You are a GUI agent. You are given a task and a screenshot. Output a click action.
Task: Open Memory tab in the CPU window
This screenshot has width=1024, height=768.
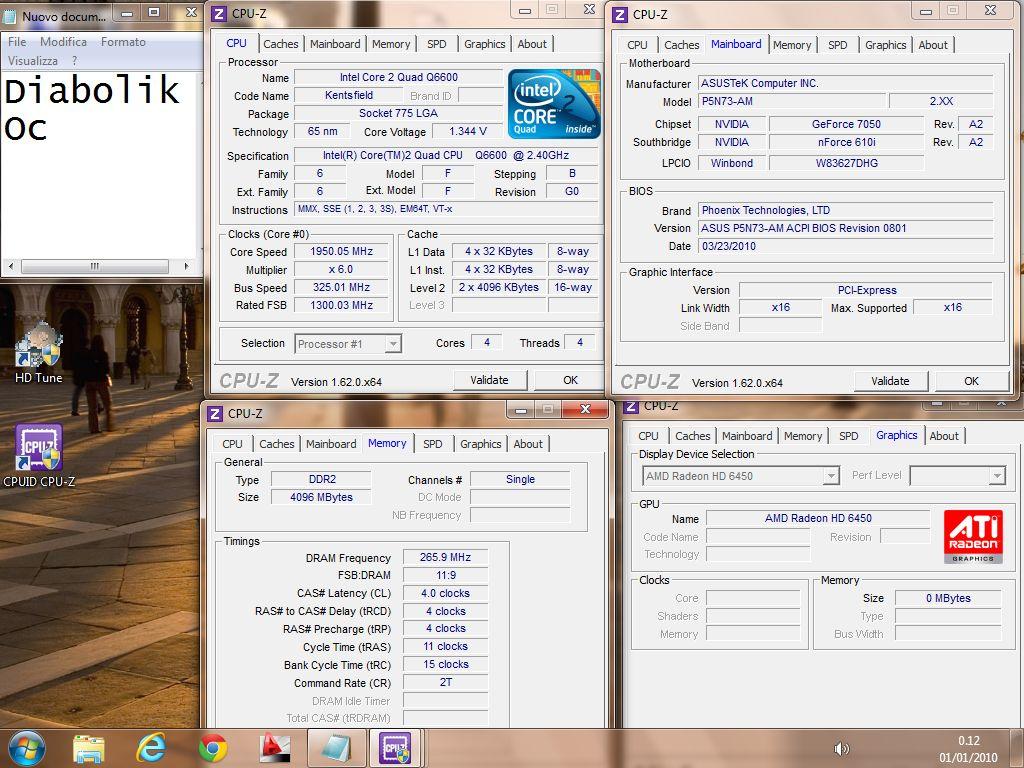(391, 44)
